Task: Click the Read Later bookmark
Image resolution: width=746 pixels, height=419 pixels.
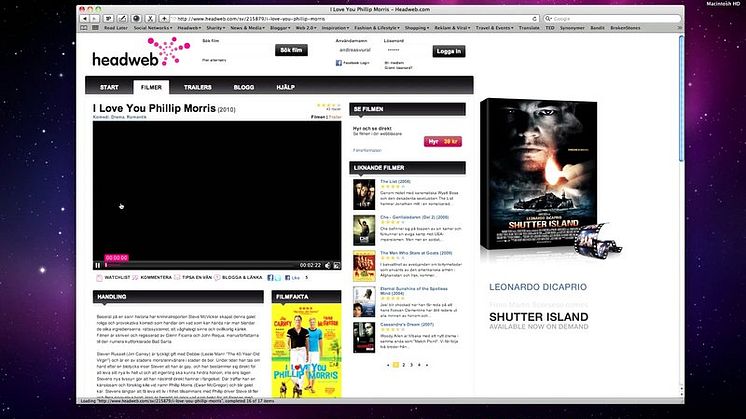Action: [x=116, y=28]
